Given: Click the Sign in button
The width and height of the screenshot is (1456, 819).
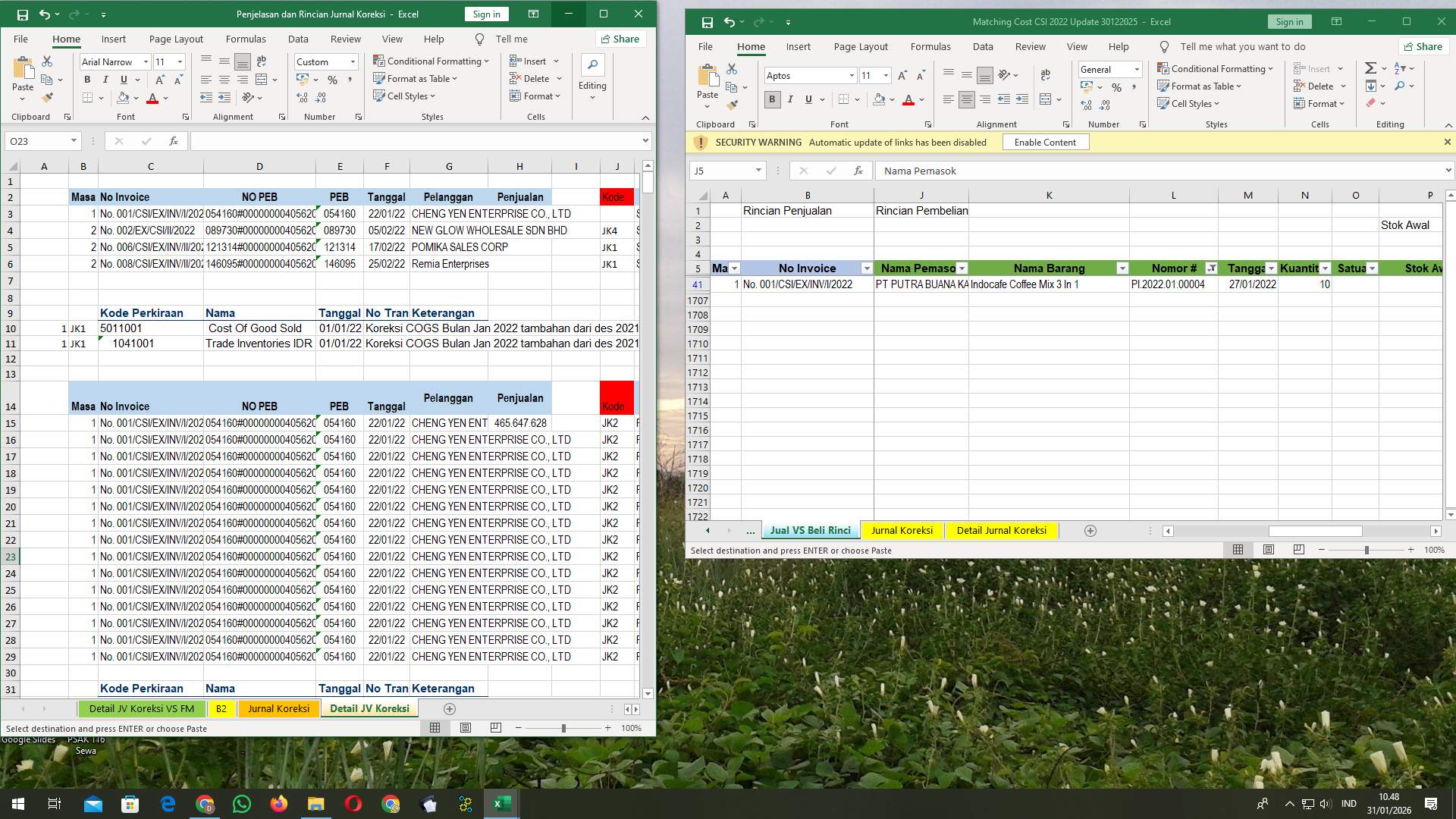Looking at the screenshot, I should click(486, 14).
